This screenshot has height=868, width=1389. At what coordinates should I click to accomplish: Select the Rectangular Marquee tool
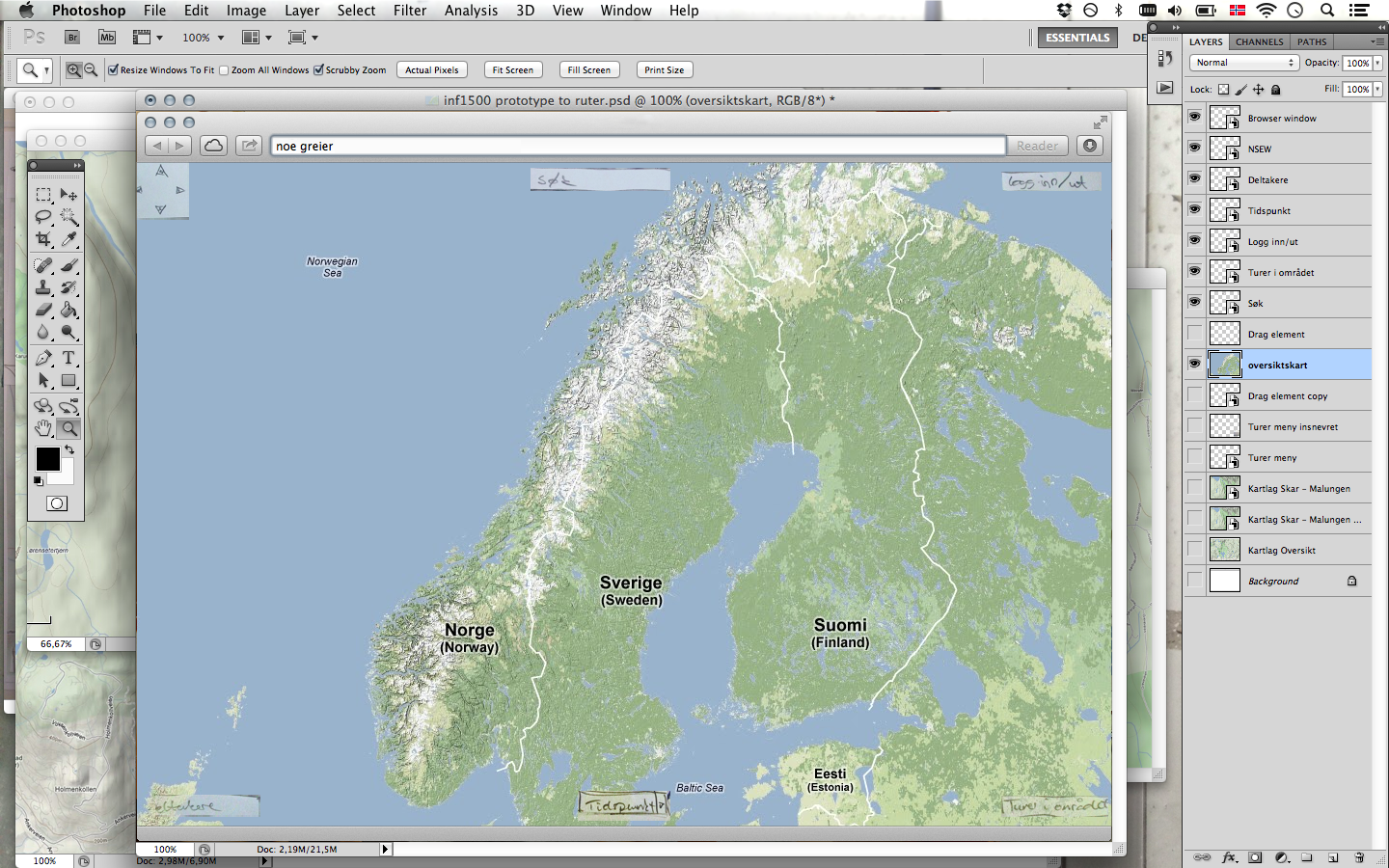pyautogui.click(x=43, y=195)
